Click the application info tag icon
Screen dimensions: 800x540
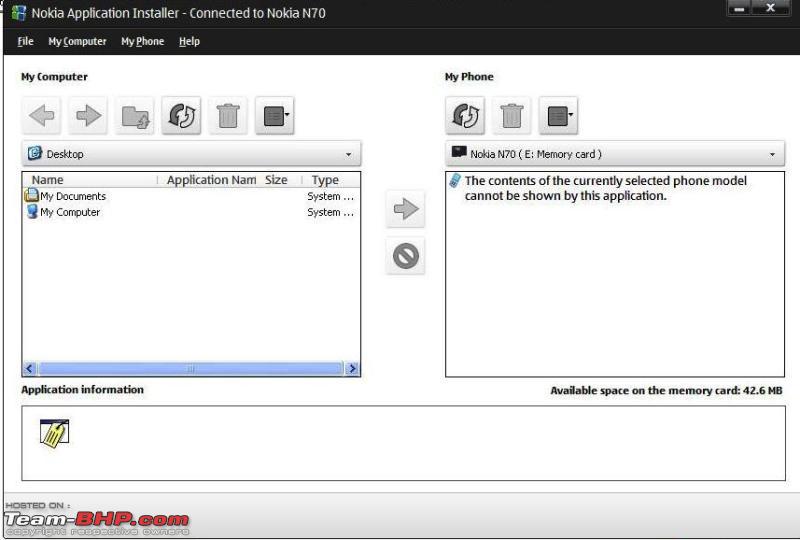click(54, 433)
